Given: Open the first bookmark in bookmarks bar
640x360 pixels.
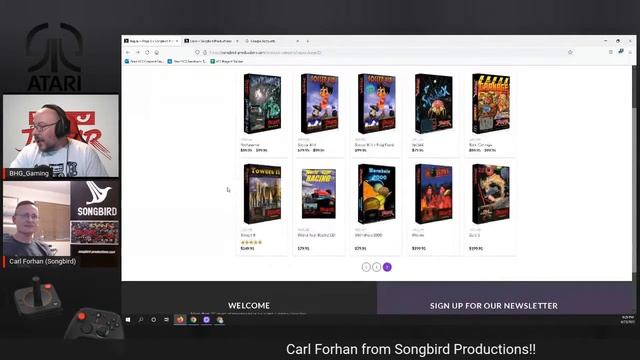Looking at the screenshot, I should [144, 61].
